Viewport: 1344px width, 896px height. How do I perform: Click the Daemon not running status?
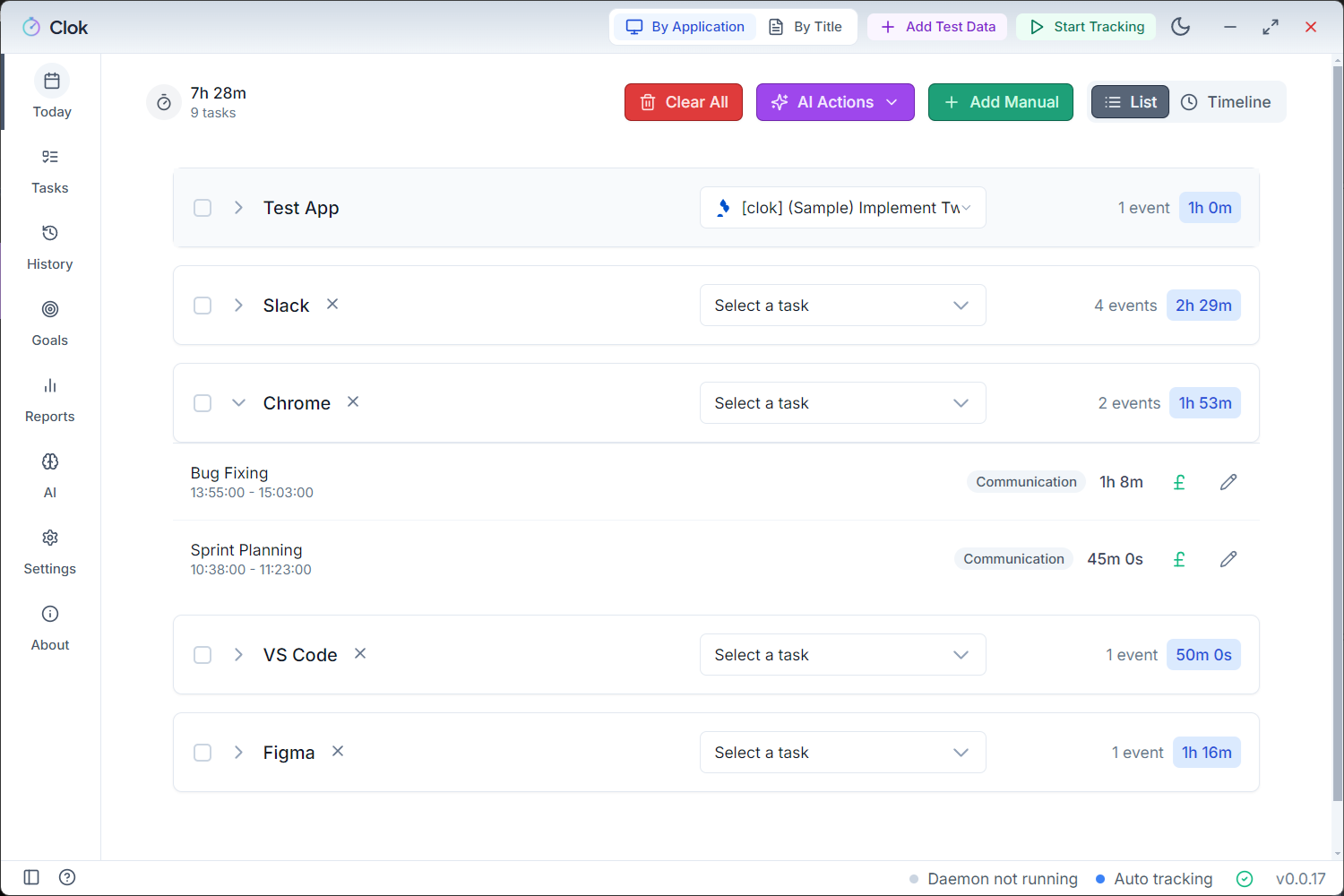994,879
